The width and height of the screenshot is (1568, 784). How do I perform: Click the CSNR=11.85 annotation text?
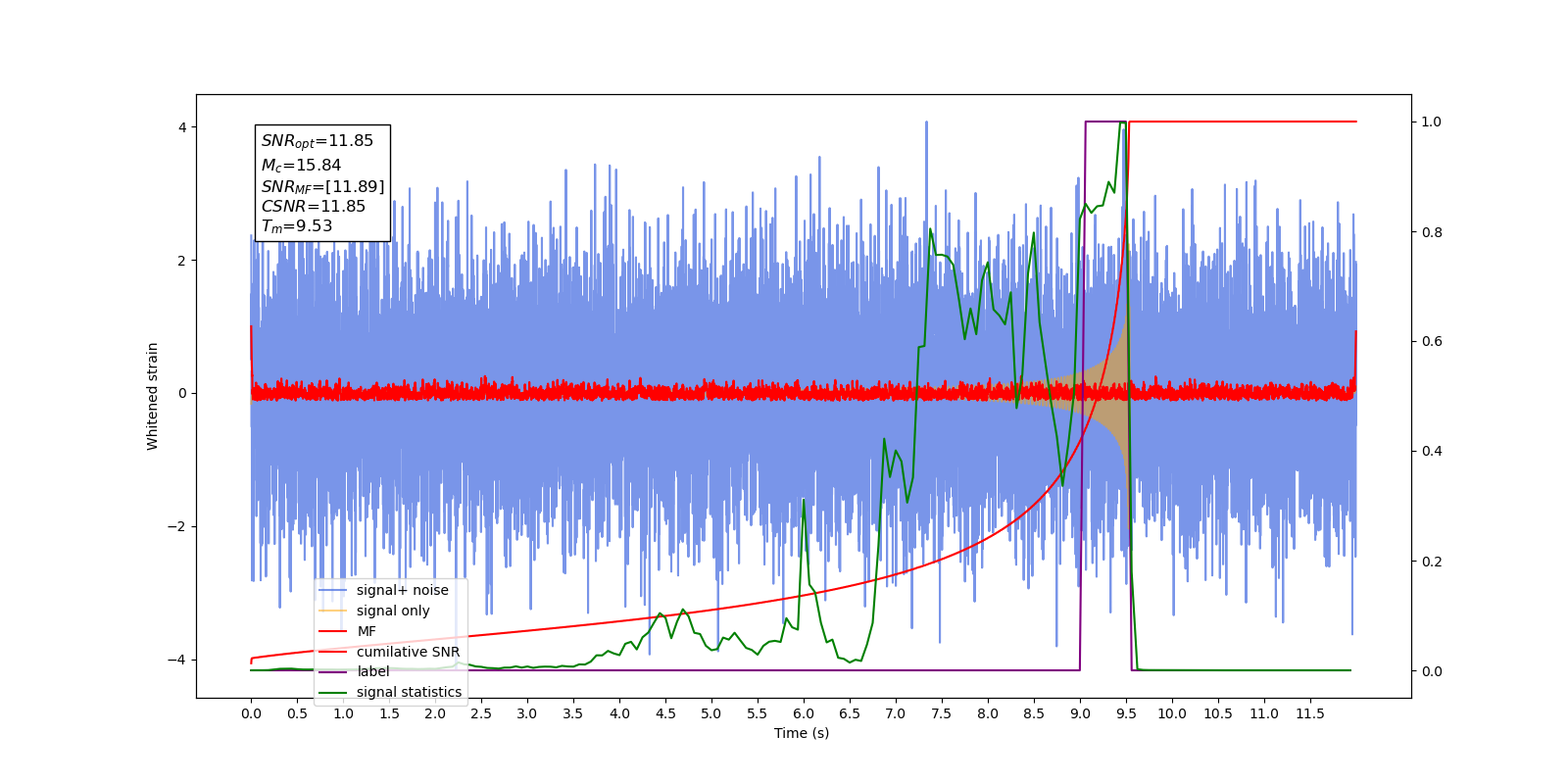313,207
